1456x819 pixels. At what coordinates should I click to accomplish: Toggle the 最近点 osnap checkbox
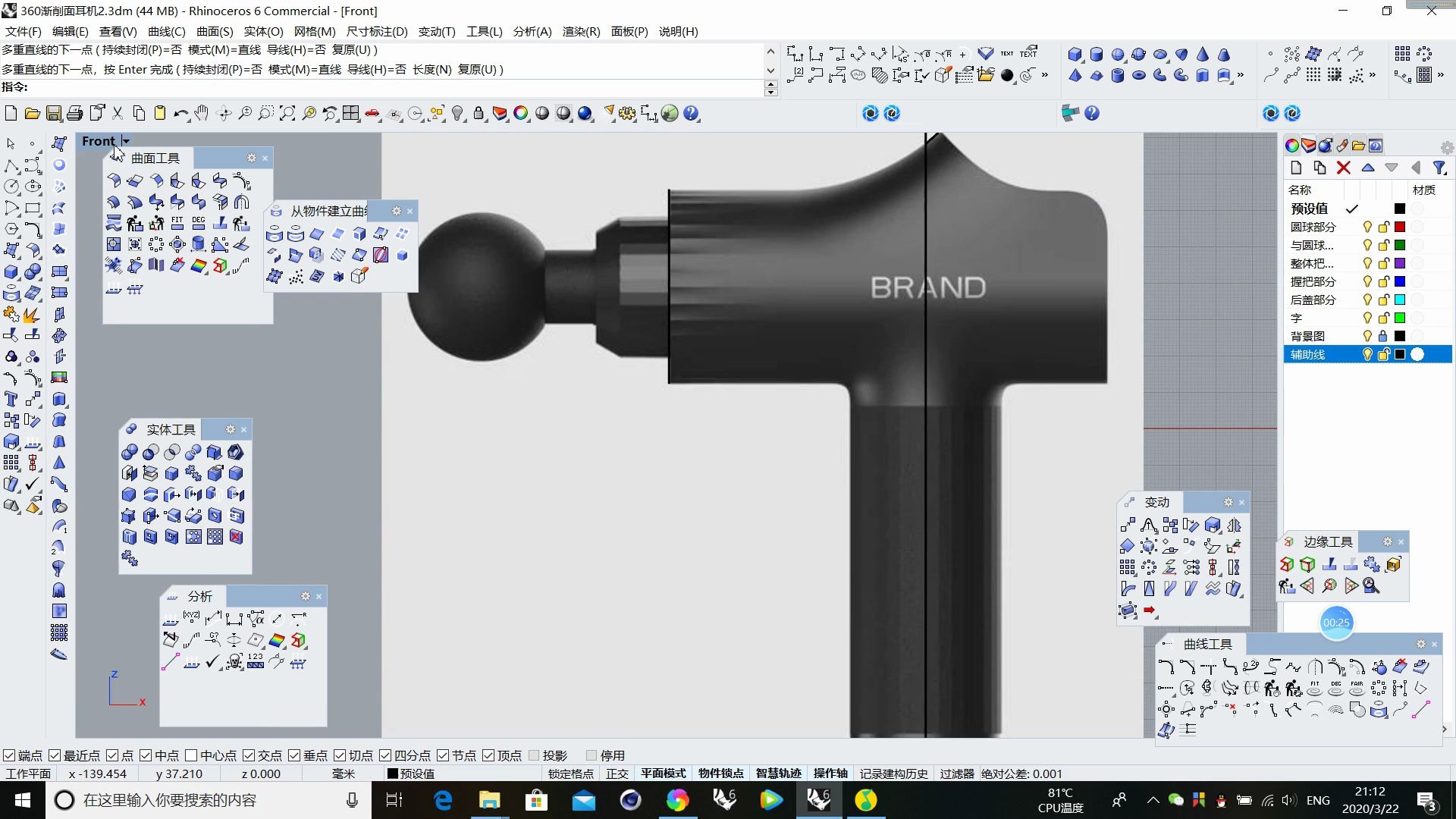(55, 755)
